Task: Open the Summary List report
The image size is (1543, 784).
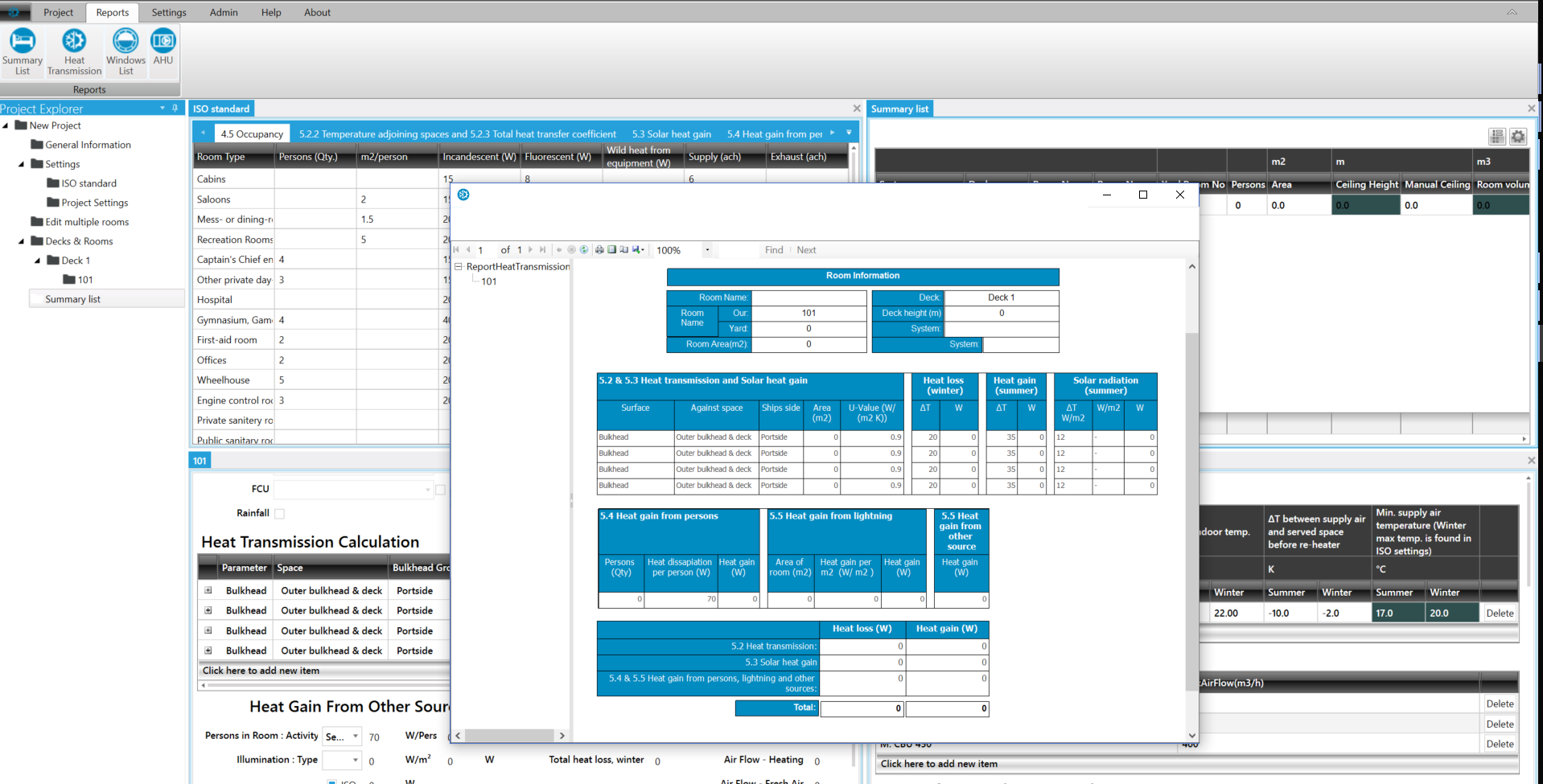Action: 22,51
